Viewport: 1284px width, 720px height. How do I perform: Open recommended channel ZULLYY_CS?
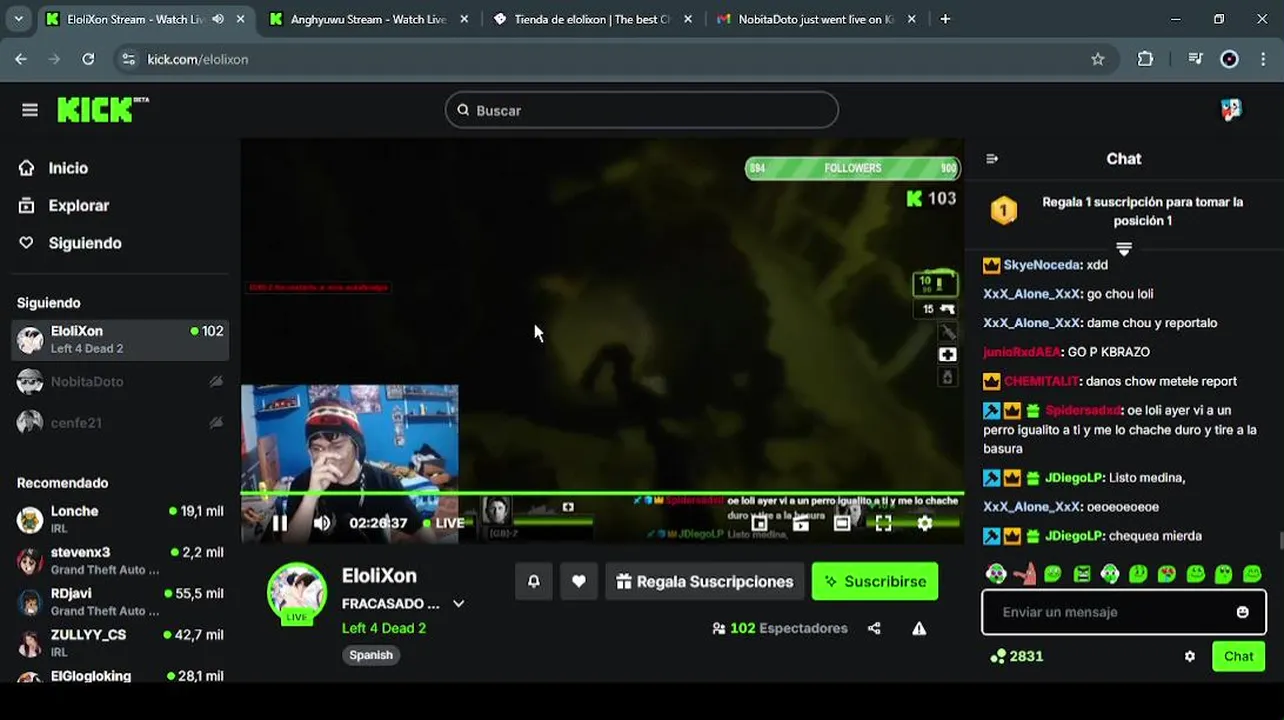[120, 642]
